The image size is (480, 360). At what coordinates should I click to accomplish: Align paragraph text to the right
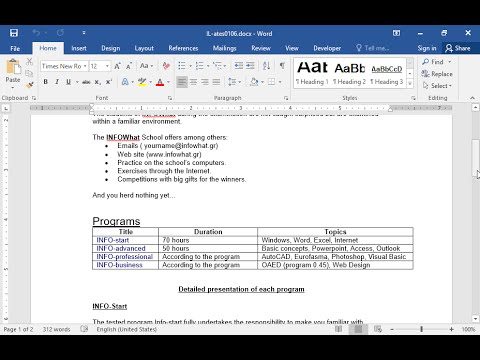pyautogui.click(x=205, y=82)
